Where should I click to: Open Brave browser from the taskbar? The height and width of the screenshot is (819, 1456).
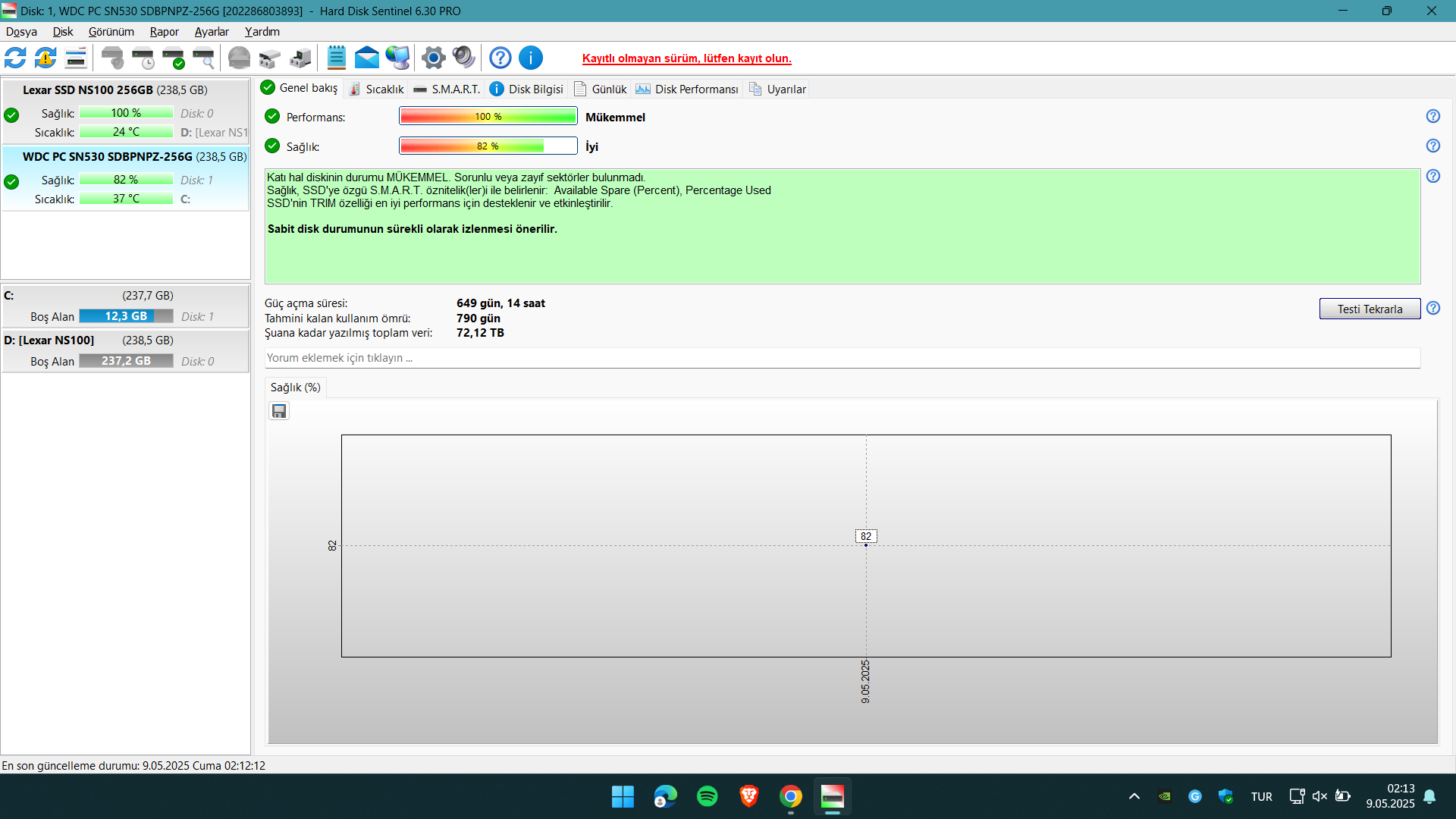[x=748, y=796]
